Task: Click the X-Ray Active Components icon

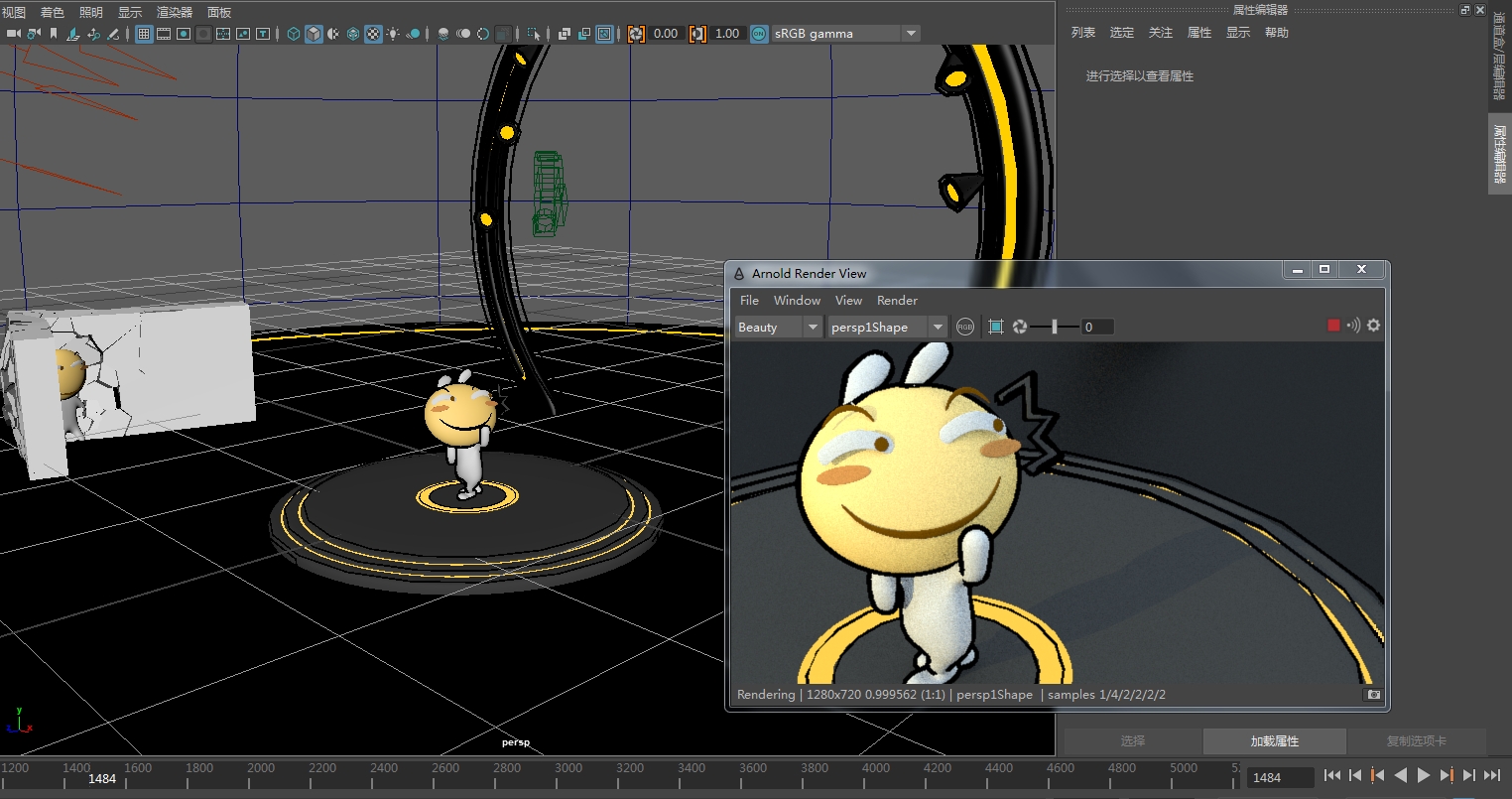Action: pyautogui.click(x=584, y=34)
